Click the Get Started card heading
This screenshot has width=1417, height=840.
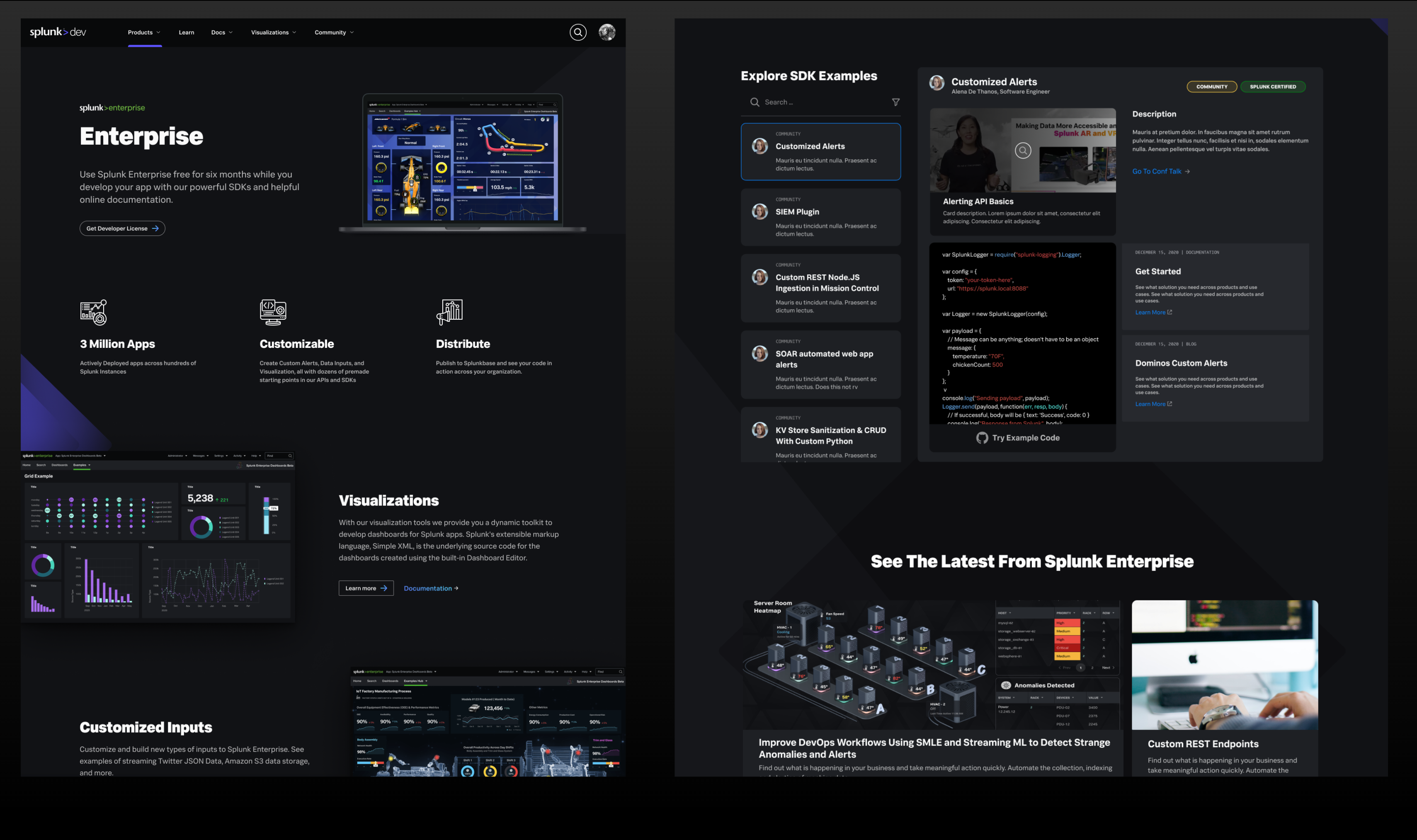[1158, 272]
